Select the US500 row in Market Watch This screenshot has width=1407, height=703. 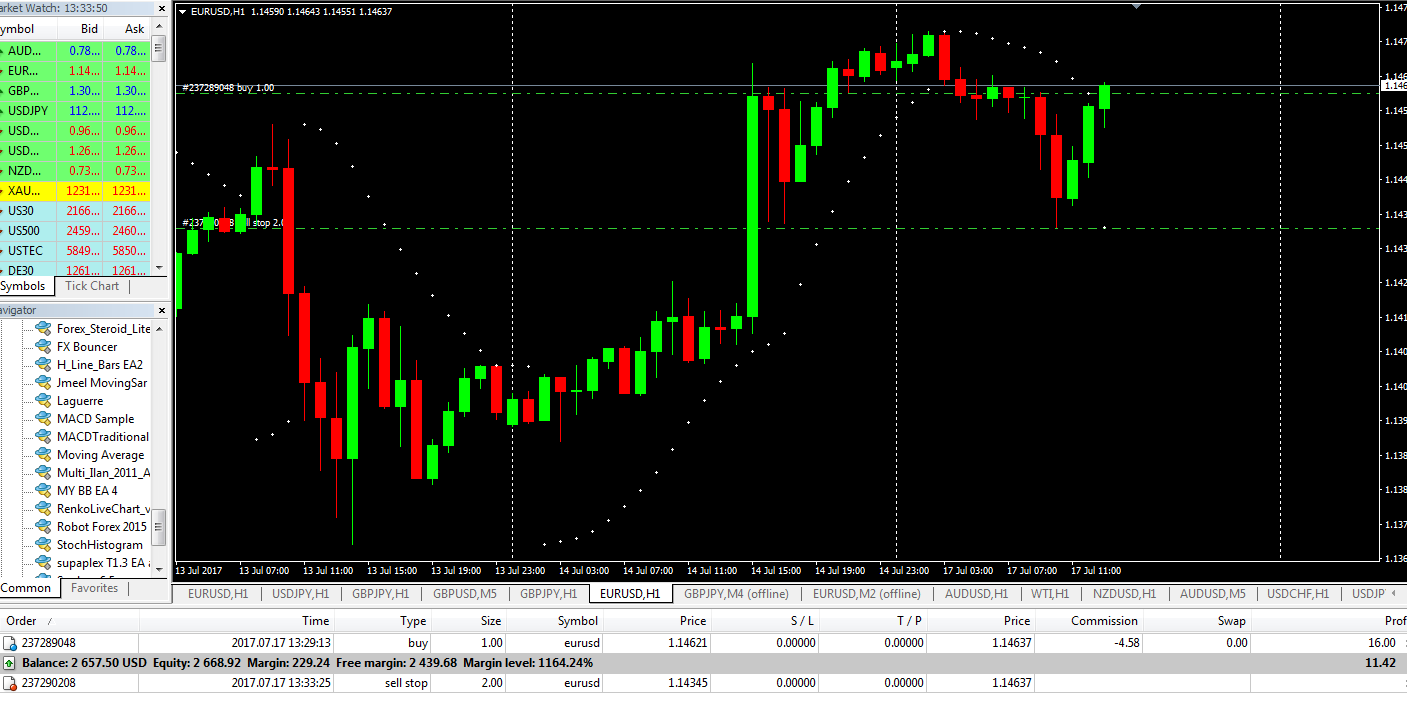pos(75,230)
